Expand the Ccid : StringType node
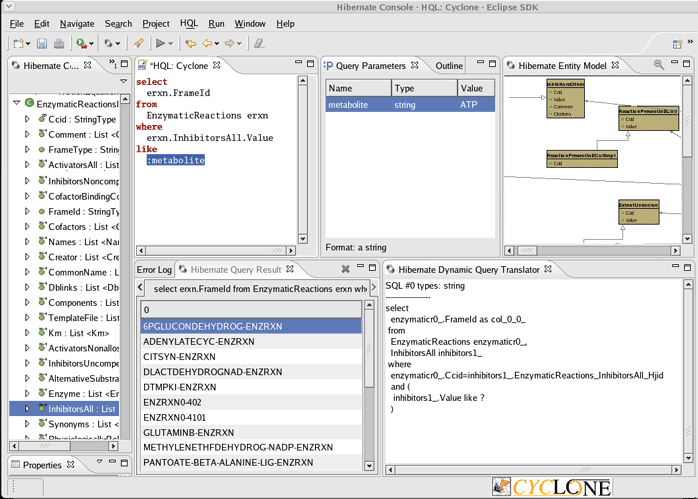The image size is (698, 499). coord(27,119)
